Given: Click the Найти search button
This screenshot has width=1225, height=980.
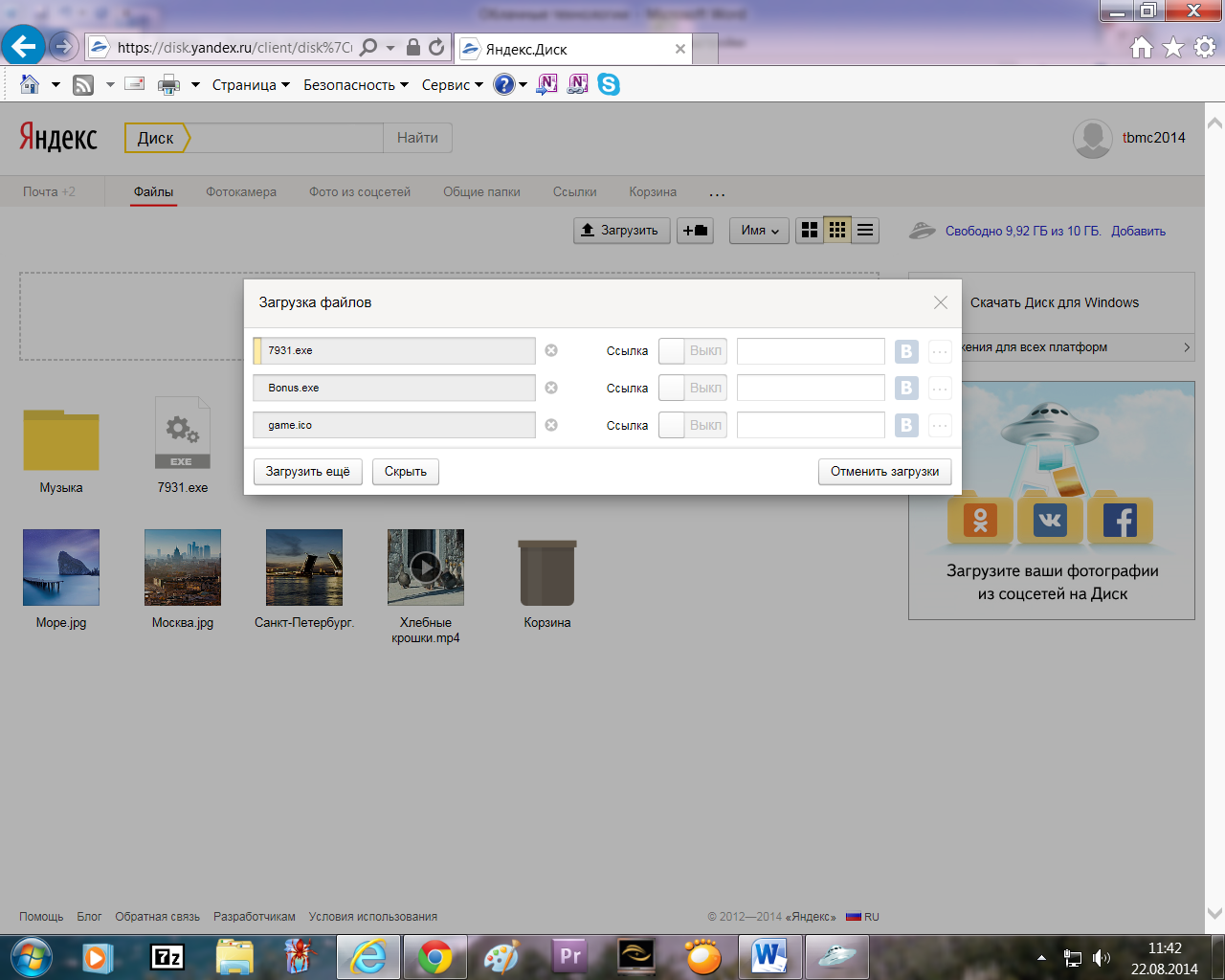Looking at the screenshot, I should tap(418, 138).
